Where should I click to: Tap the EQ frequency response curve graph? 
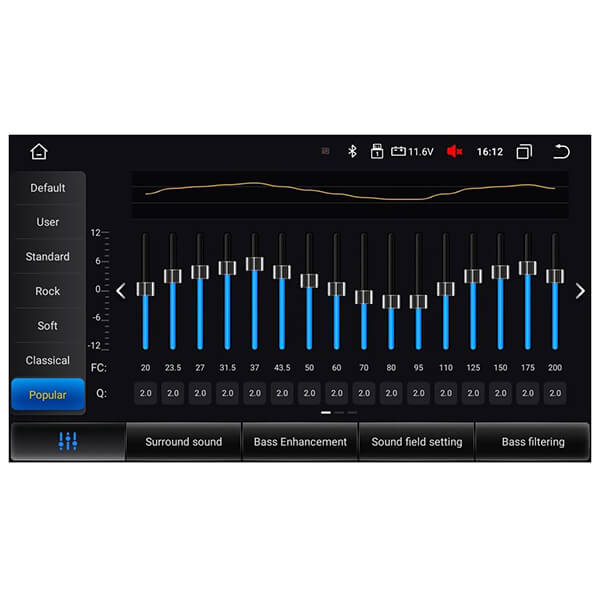(x=350, y=195)
